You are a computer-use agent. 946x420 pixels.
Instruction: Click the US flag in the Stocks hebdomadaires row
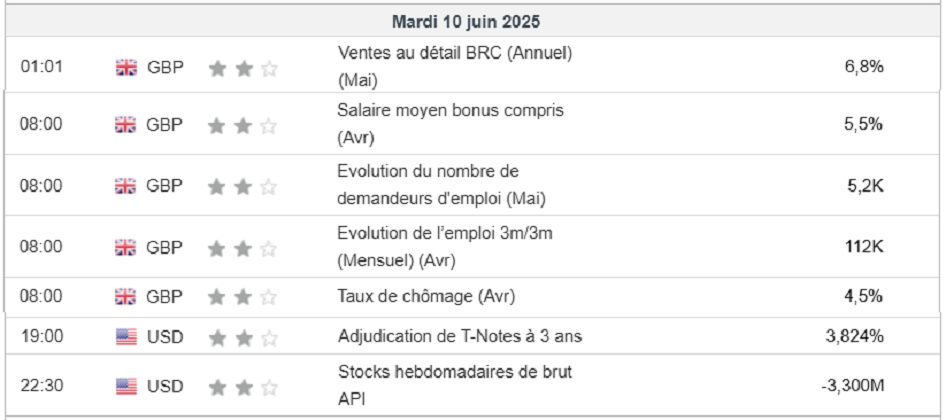pyautogui.click(x=126, y=386)
